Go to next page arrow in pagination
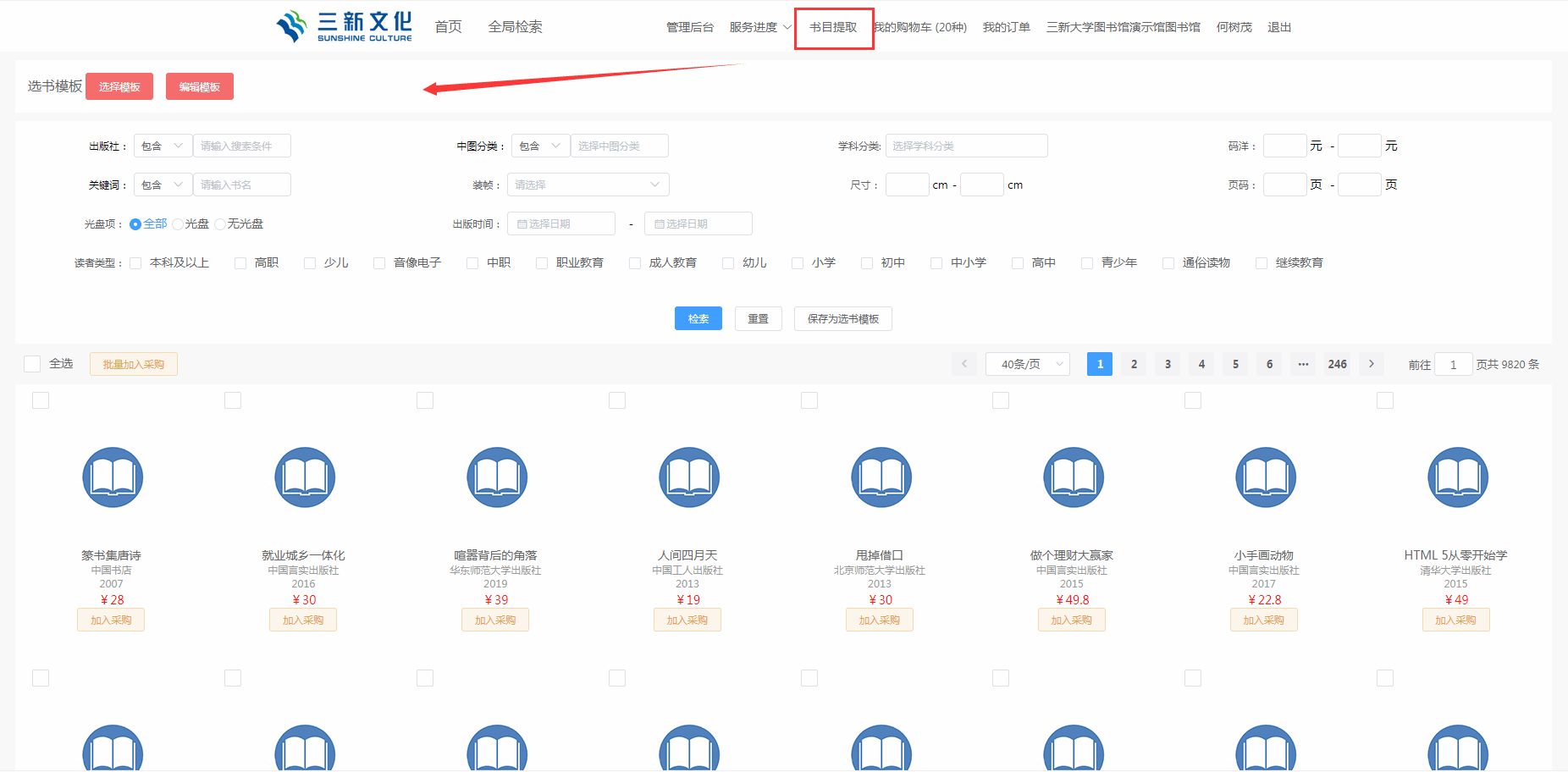The width and height of the screenshot is (1568, 772). coord(1371,364)
